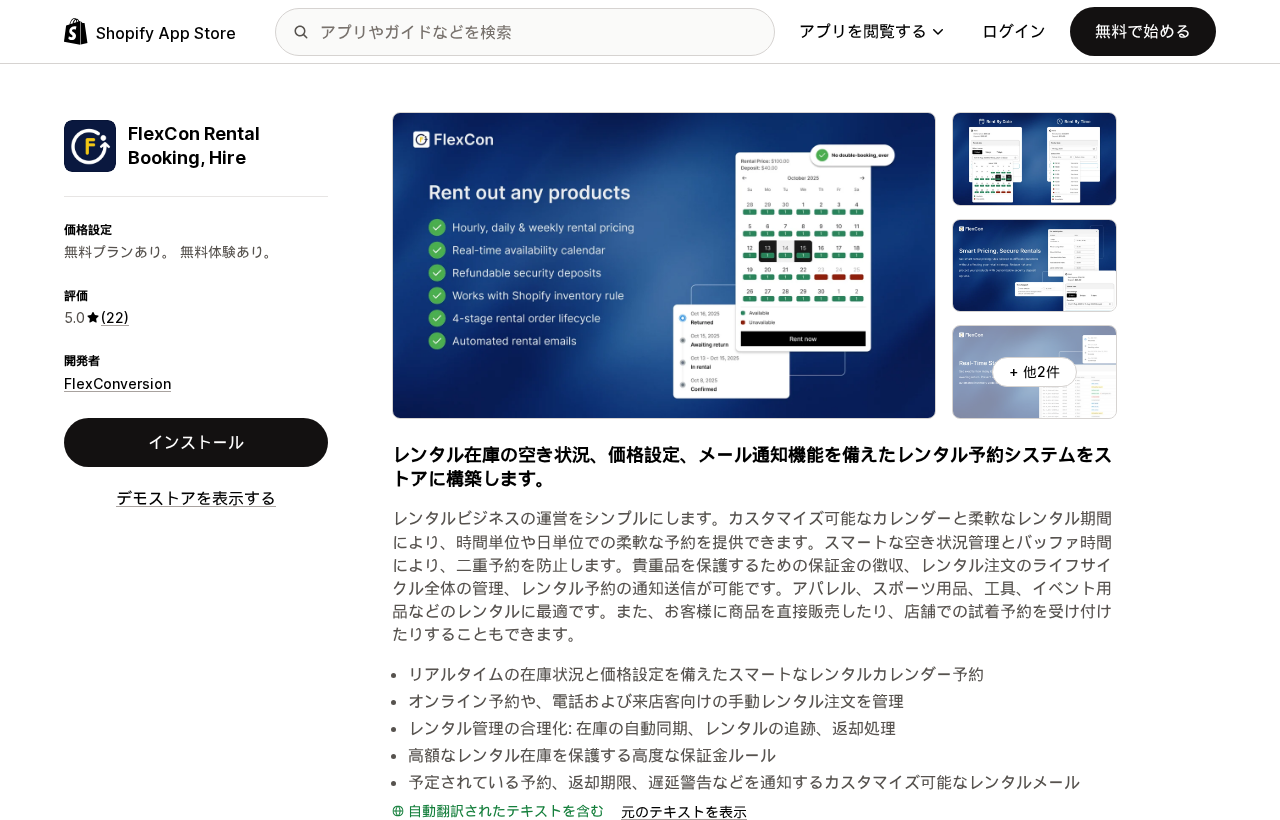This screenshot has width=1280, height=820.
Task: Click the + 他2件 more images button
Action: click(1035, 372)
